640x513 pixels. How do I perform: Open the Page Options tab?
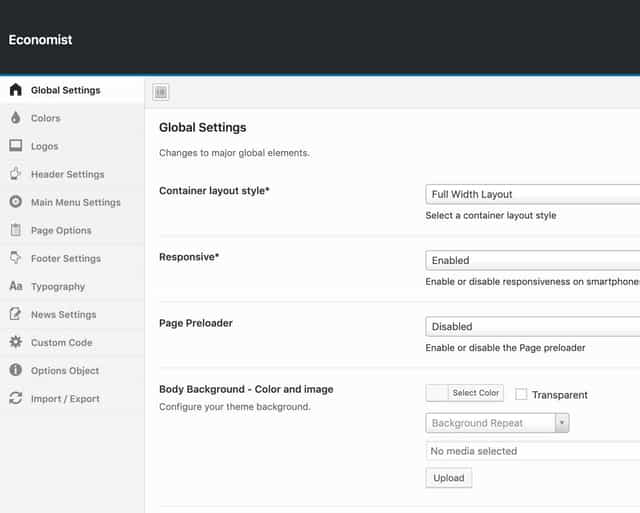72,230
